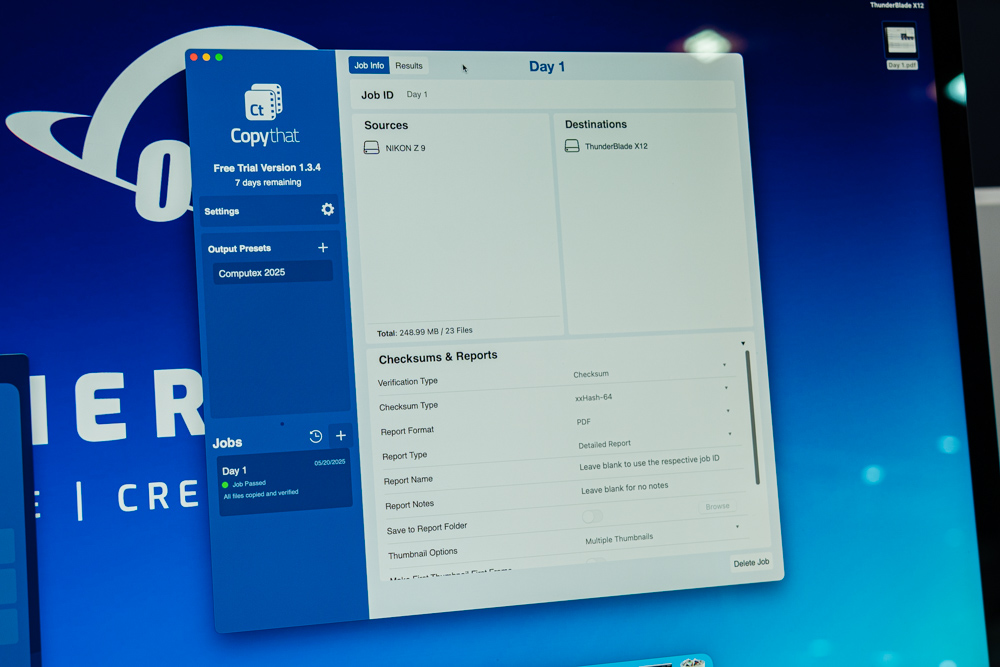This screenshot has height=667, width=1000.
Task: Click the Browse button
Action: 717,506
